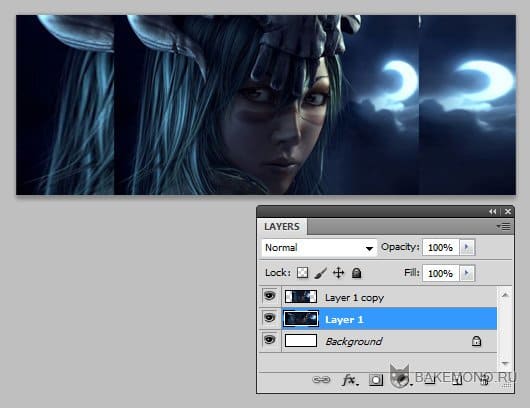Select the Layer 1 copy layer name
Viewport: 530px width, 408px height.
[354, 298]
